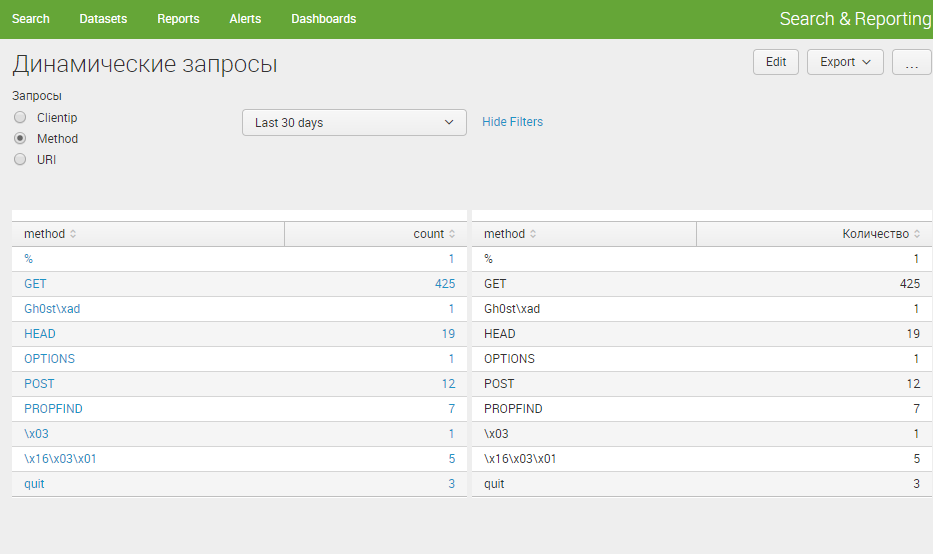This screenshot has width=933, height=554.
Task: Sort left table by method column
Action: (50, 234)
